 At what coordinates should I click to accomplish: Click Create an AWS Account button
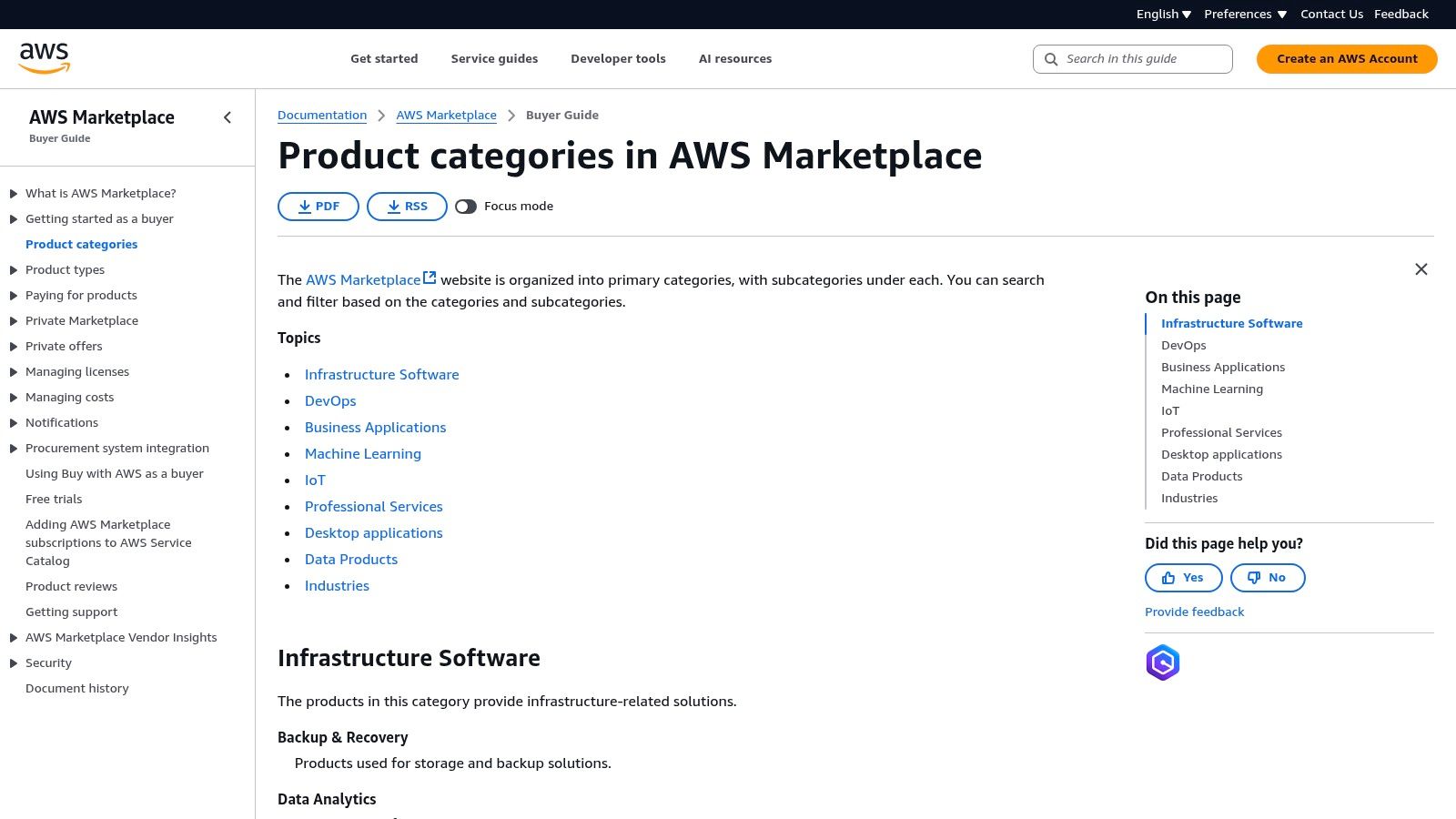(1346, 59)
